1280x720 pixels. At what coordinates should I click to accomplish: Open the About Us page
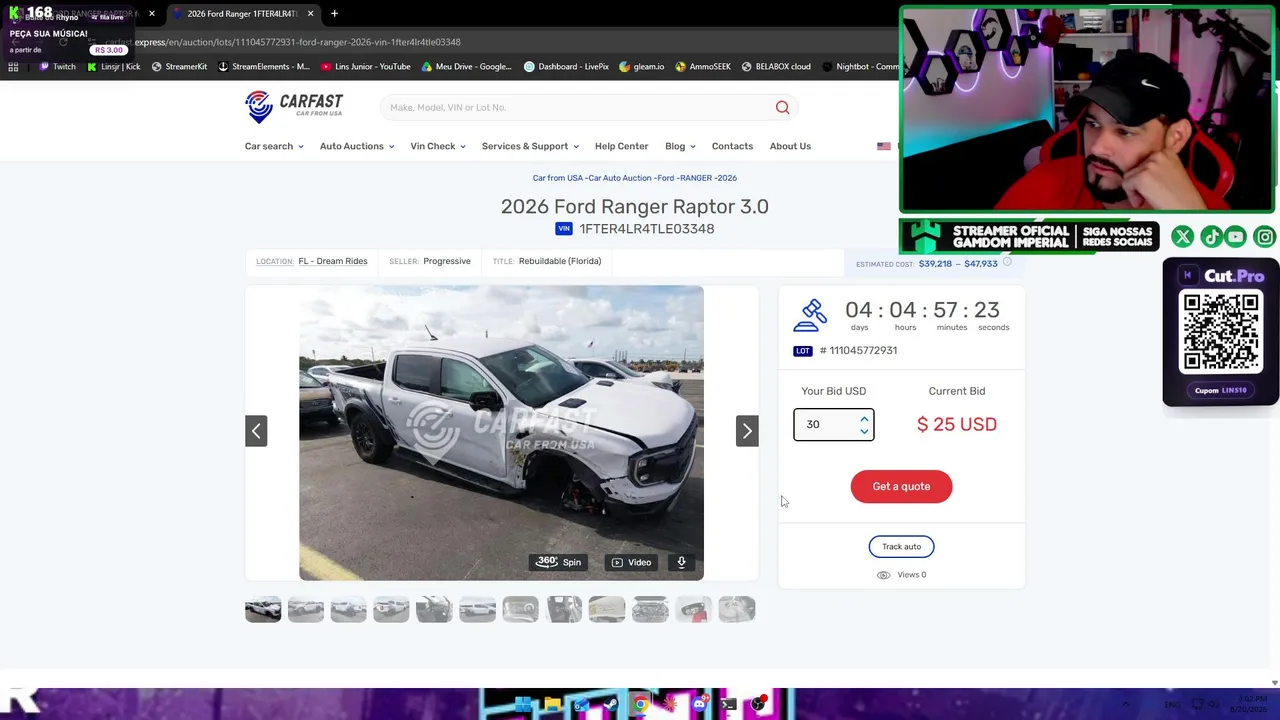pos(790,146)
